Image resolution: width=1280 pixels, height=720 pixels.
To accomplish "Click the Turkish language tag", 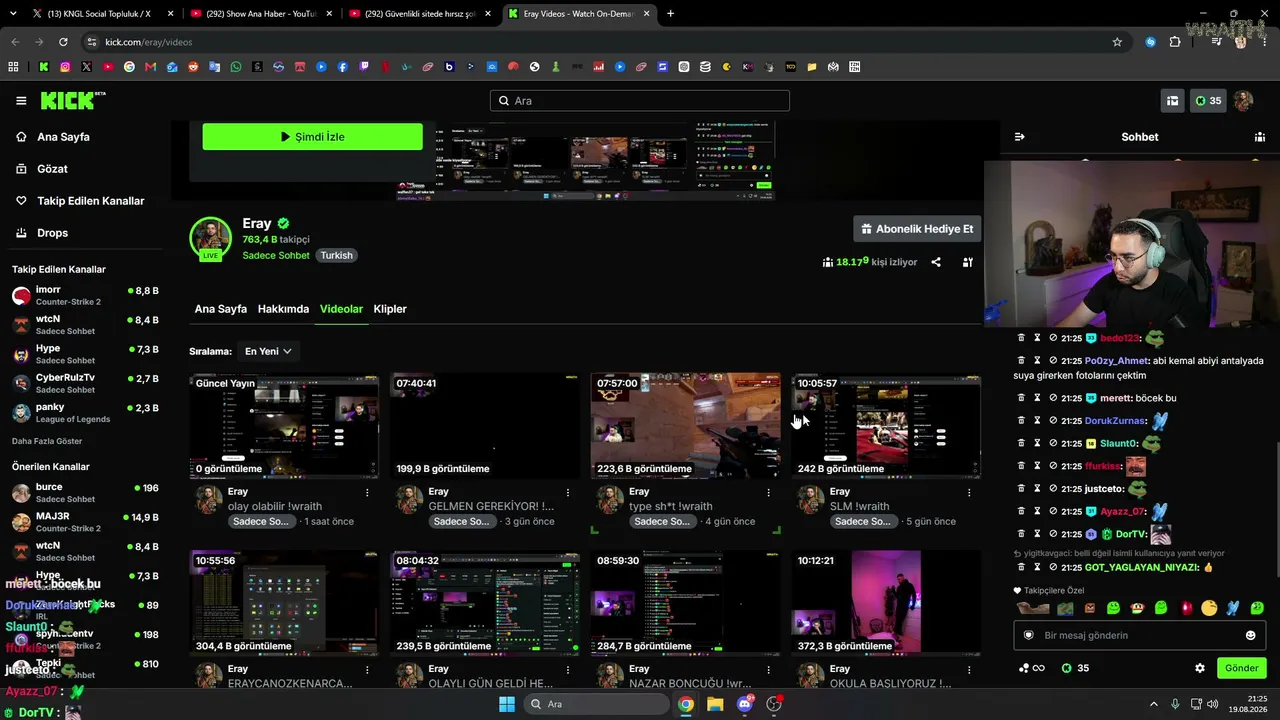I will [336, 255].
